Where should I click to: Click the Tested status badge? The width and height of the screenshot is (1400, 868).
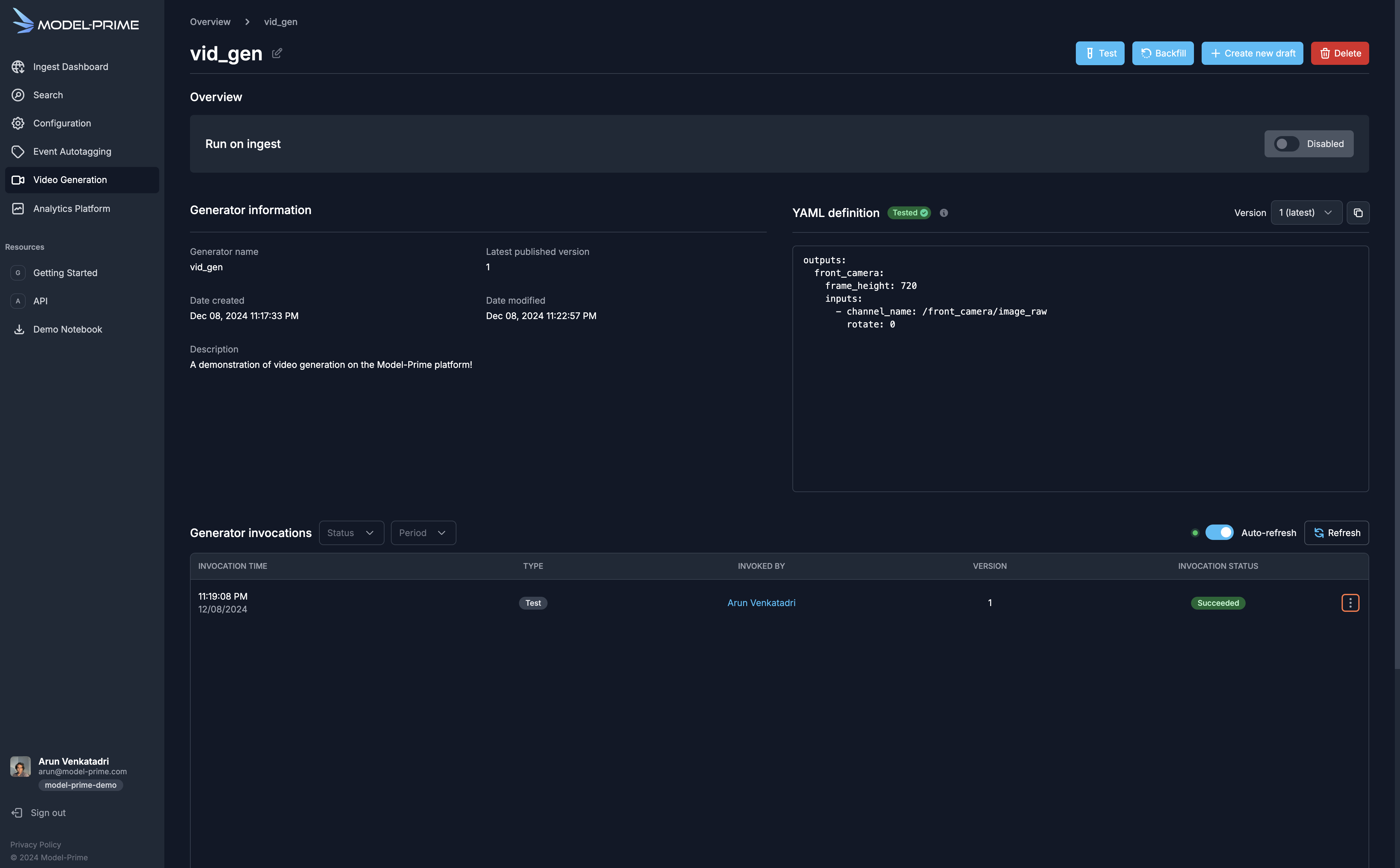click(x=909, y=213)
